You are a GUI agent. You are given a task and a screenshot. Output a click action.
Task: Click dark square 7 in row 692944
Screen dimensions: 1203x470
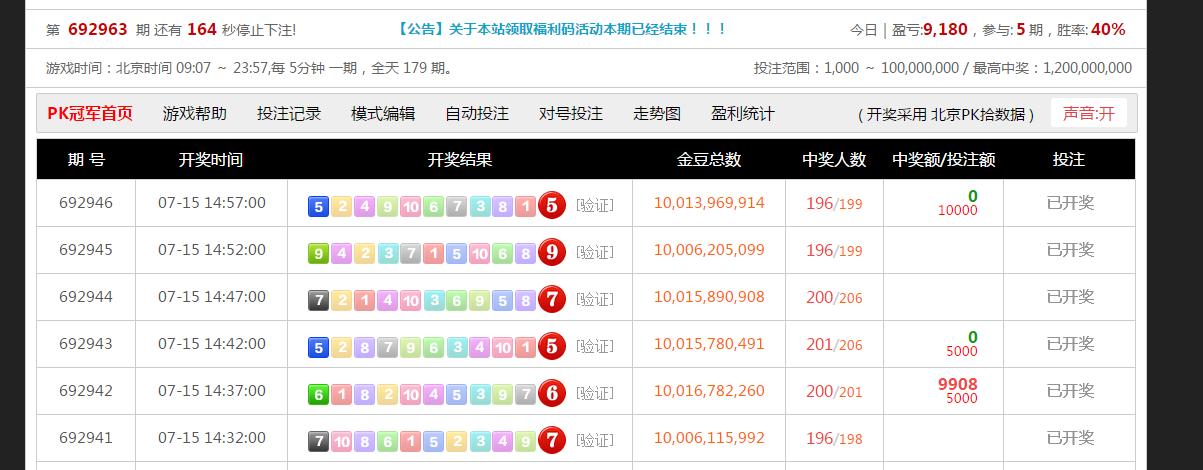point(318,299)
